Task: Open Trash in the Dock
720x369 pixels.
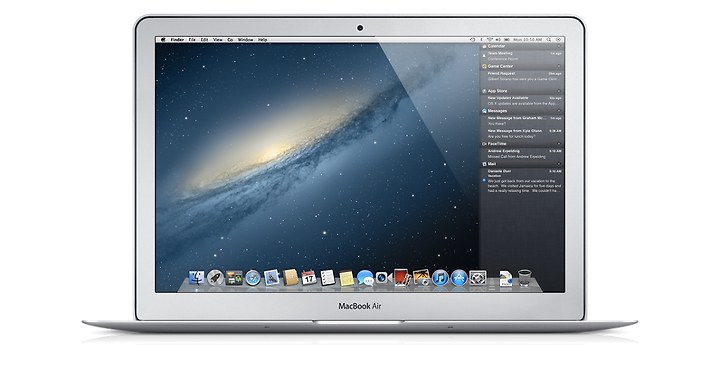Action: click(524, 278)
